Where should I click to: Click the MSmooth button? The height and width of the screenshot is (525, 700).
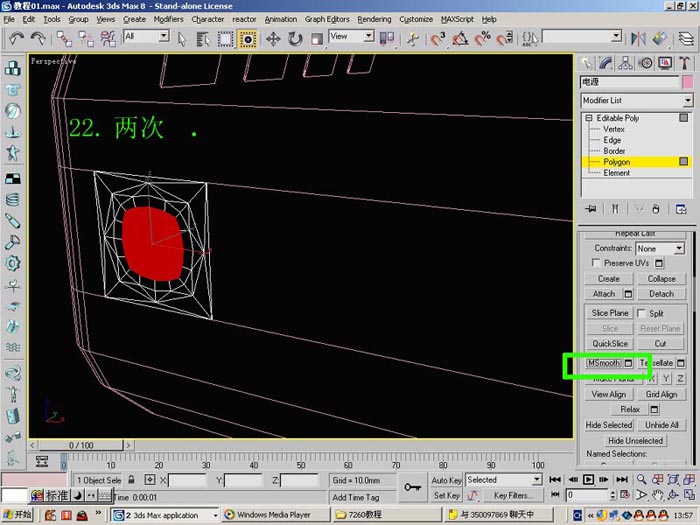point(604,363)
